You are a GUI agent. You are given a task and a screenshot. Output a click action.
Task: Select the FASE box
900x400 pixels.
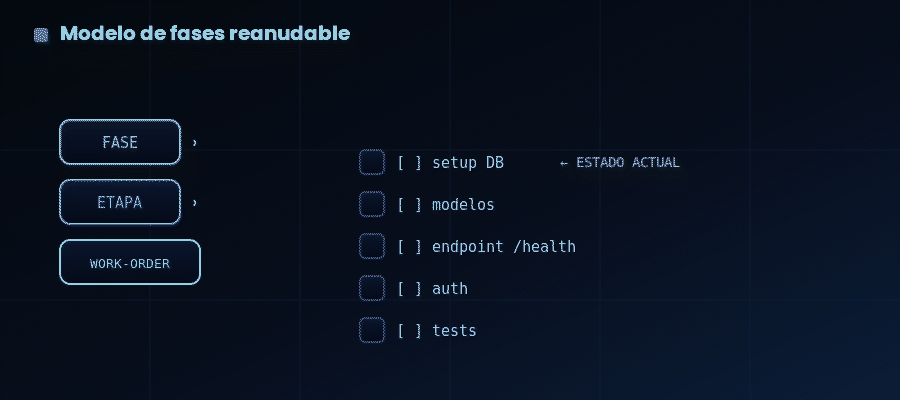pos(120,142)
